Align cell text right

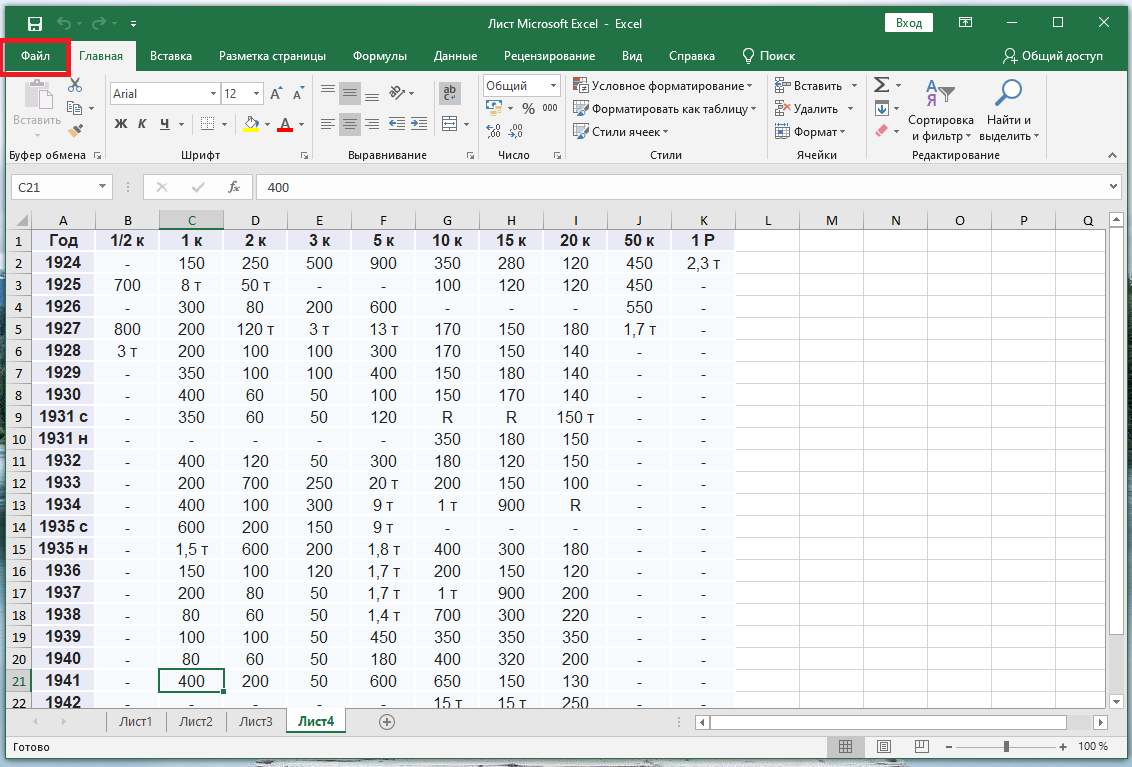[x=372, y=124]
